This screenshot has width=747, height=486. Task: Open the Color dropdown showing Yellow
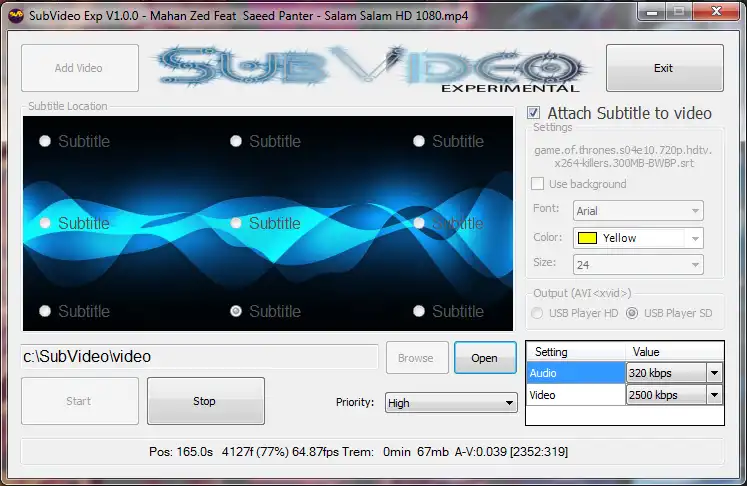[638, 238]
